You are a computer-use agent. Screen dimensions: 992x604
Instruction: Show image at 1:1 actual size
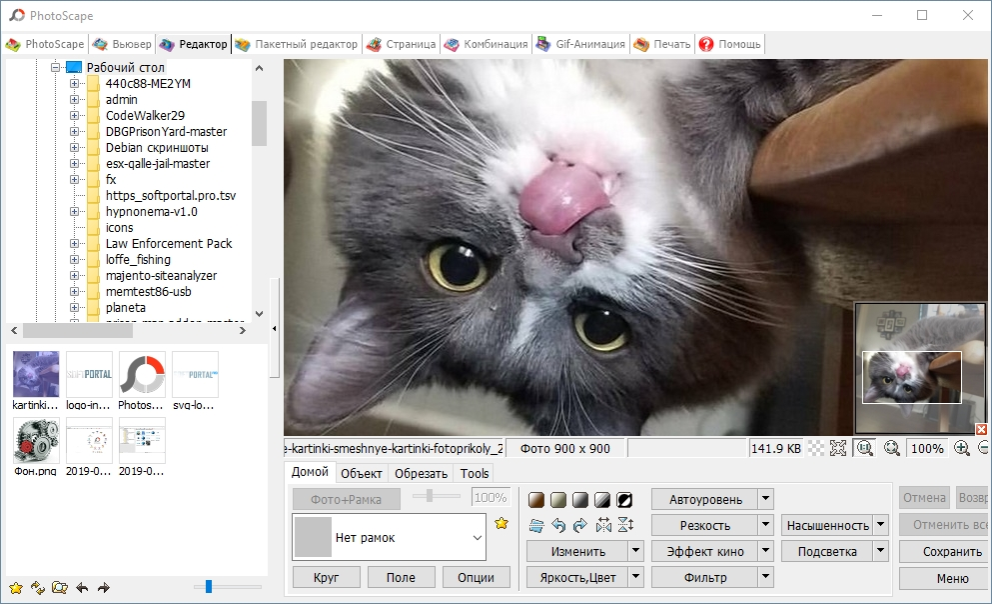[x=865, y=449]
